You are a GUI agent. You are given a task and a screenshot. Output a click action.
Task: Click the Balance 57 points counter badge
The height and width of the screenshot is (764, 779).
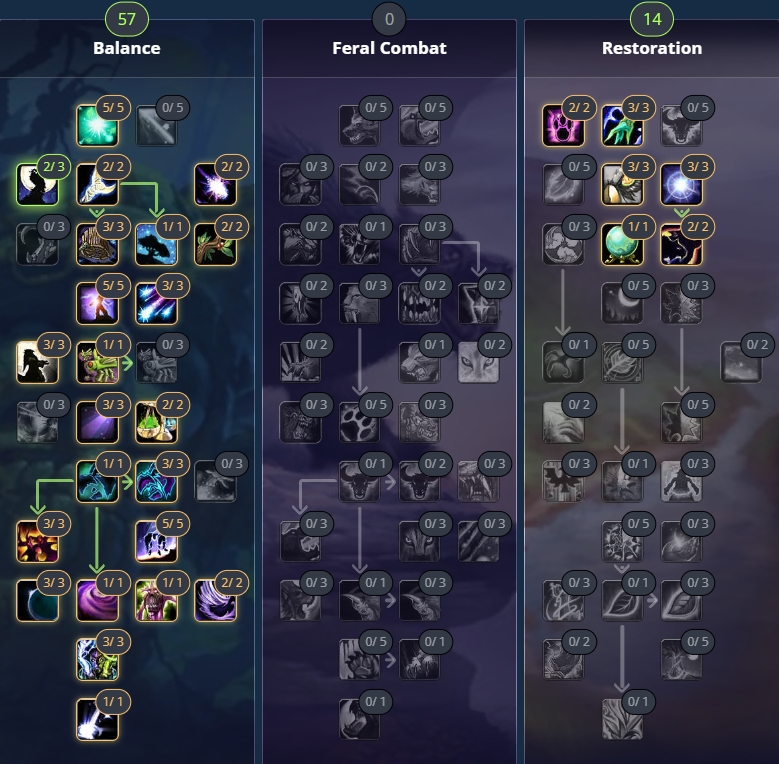click(127, 19)
